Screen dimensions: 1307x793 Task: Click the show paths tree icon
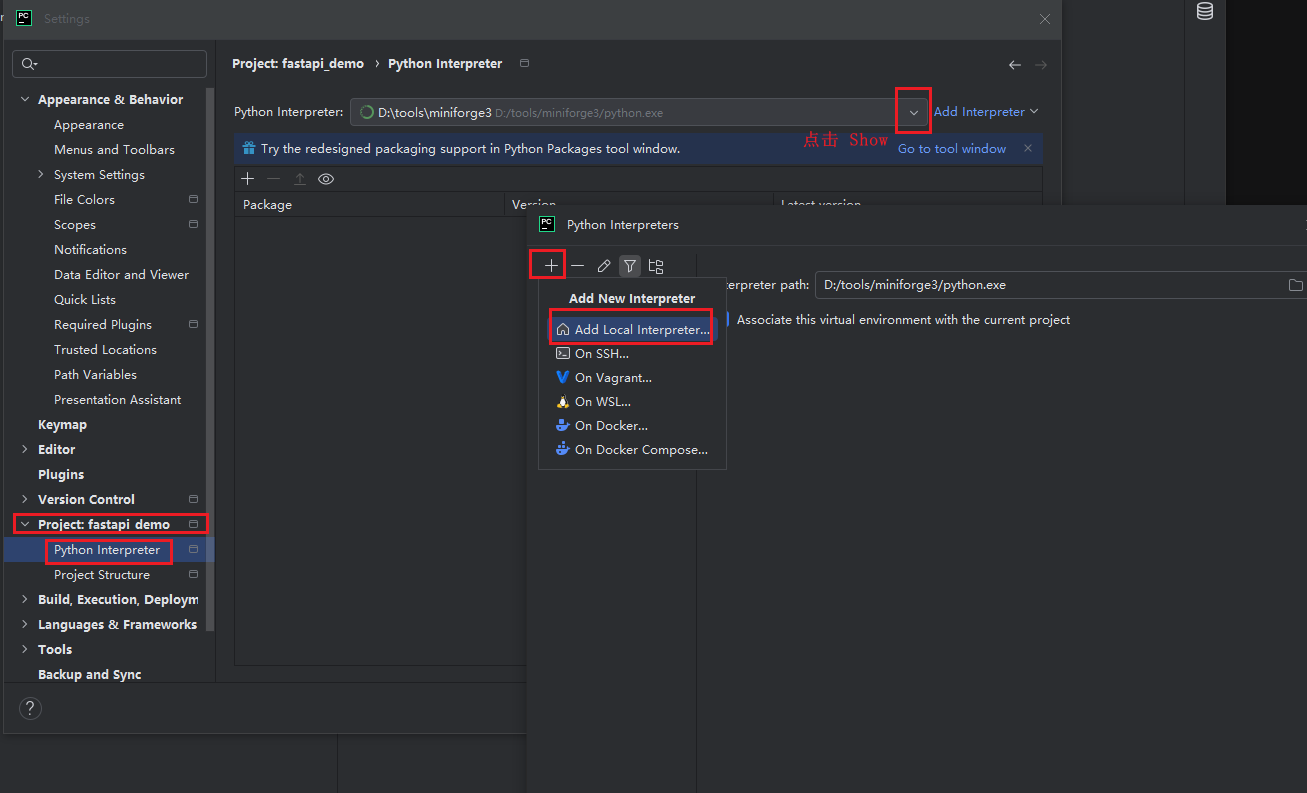656,266
